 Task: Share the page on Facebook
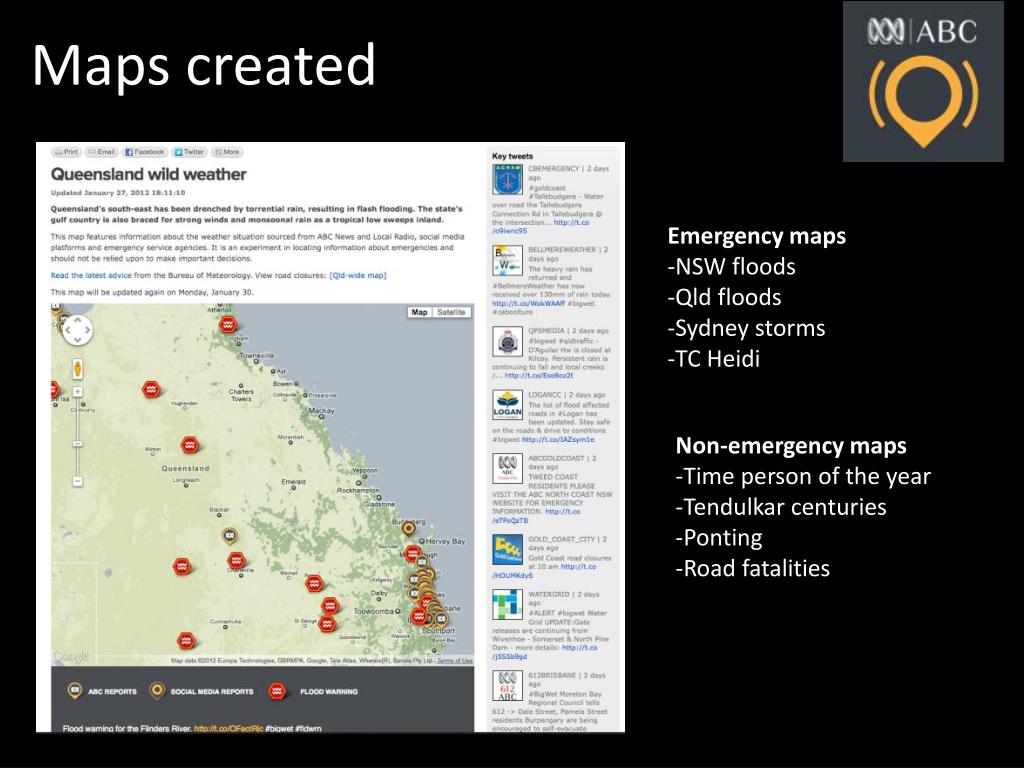[144, 152]
